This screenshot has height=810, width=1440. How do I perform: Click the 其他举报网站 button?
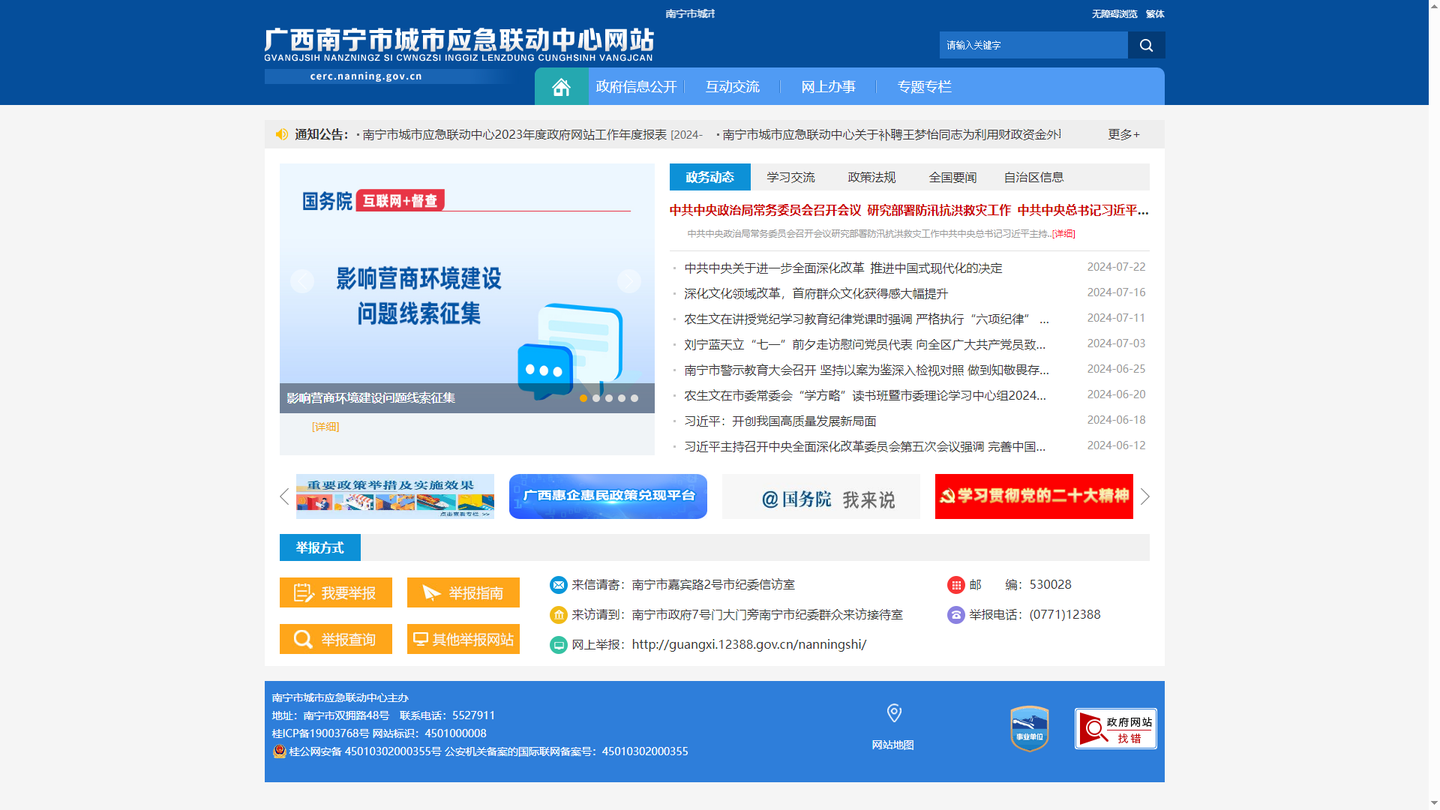coord(463,639)
